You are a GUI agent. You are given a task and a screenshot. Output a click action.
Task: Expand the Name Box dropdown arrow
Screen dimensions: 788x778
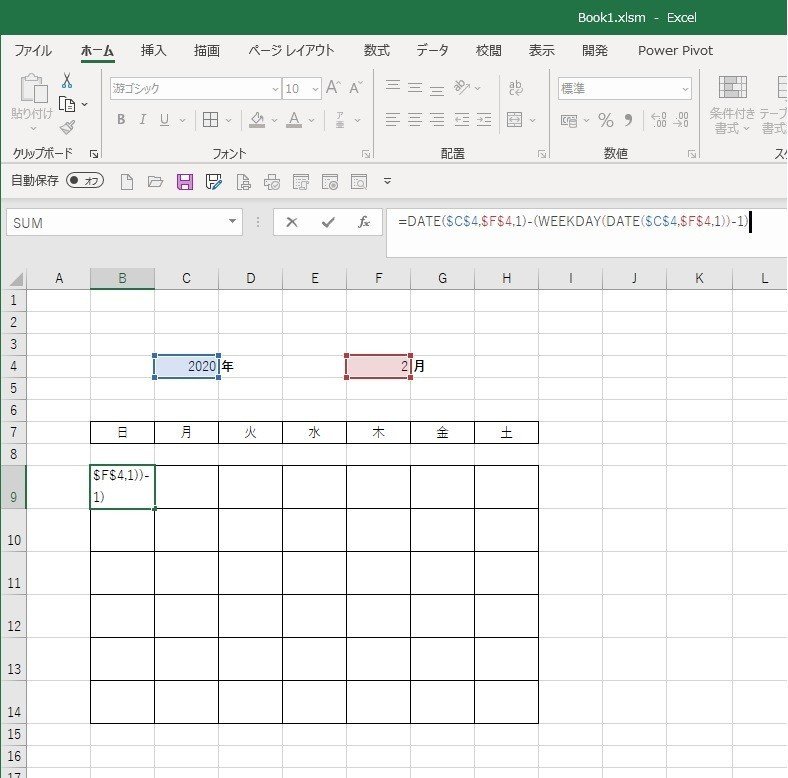coord(232,222)
